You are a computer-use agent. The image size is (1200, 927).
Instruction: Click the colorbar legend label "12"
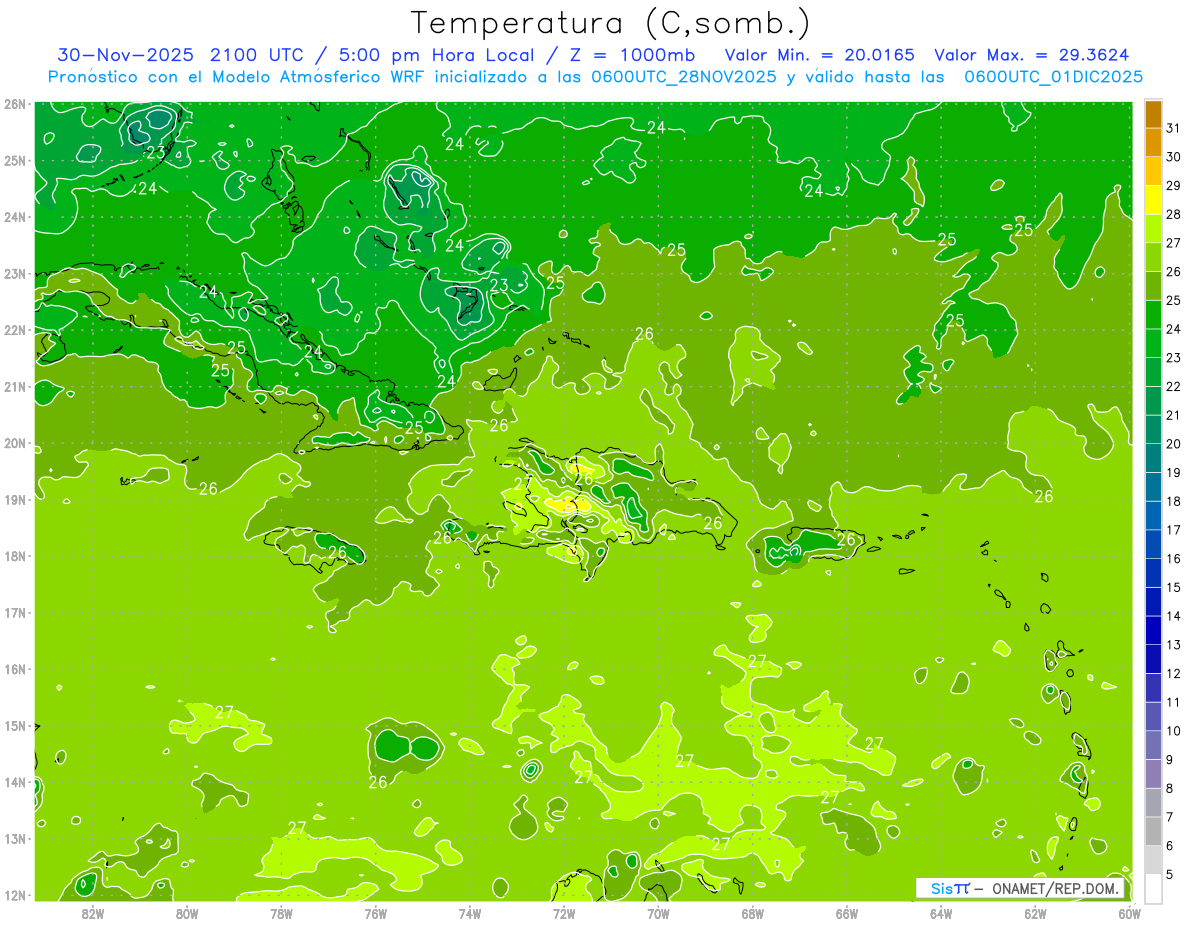pos(1174,673)
